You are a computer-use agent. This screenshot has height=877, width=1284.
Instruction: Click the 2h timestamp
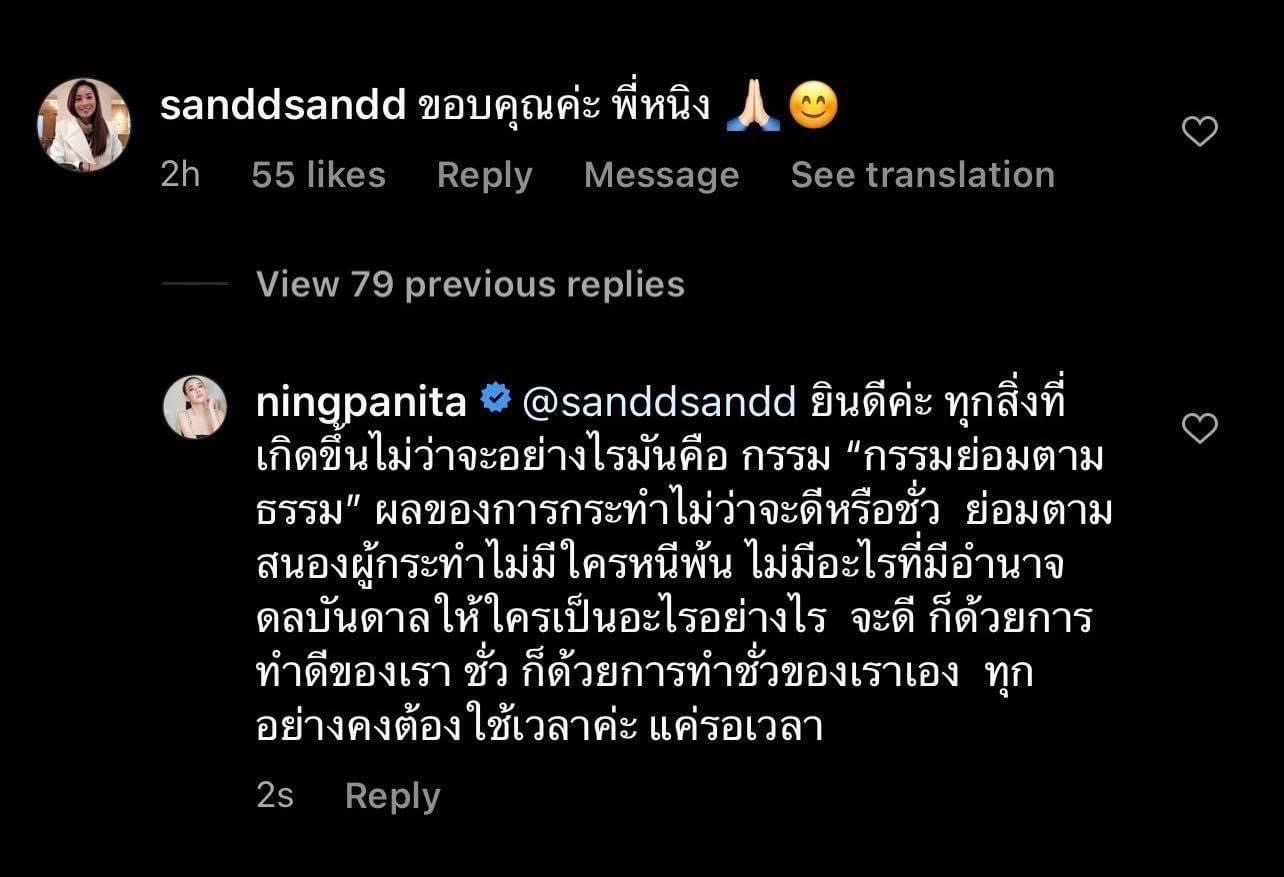180,175
